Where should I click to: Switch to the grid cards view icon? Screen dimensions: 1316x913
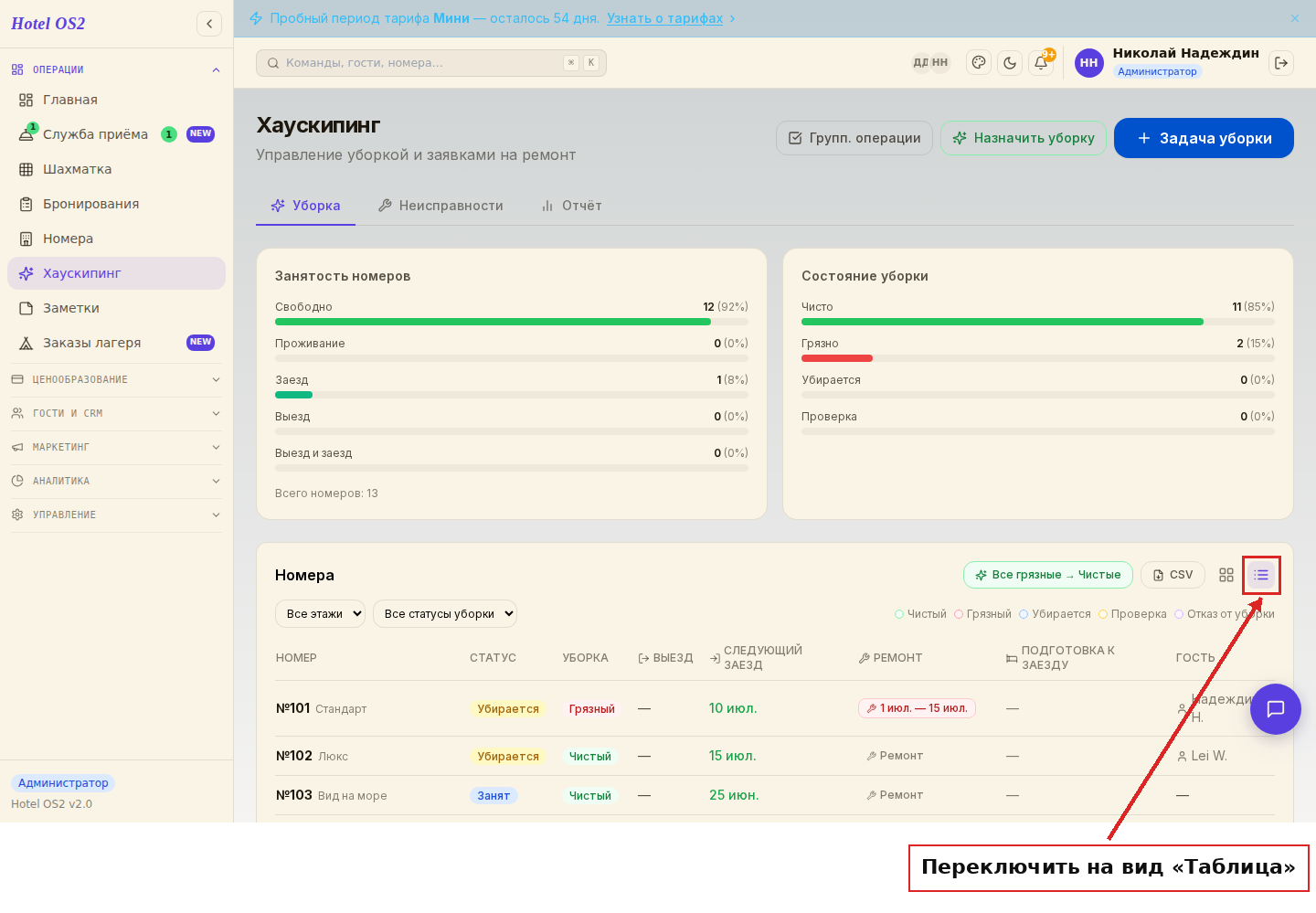(1226, 575)
